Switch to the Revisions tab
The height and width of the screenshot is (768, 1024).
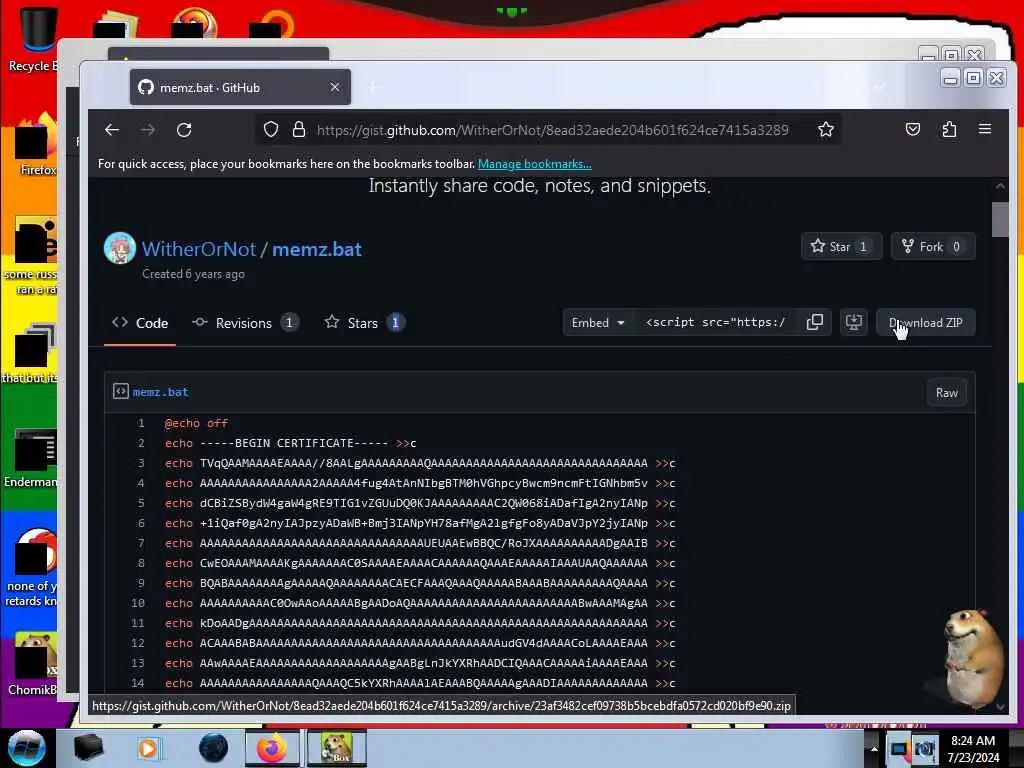tap(246, 323)
